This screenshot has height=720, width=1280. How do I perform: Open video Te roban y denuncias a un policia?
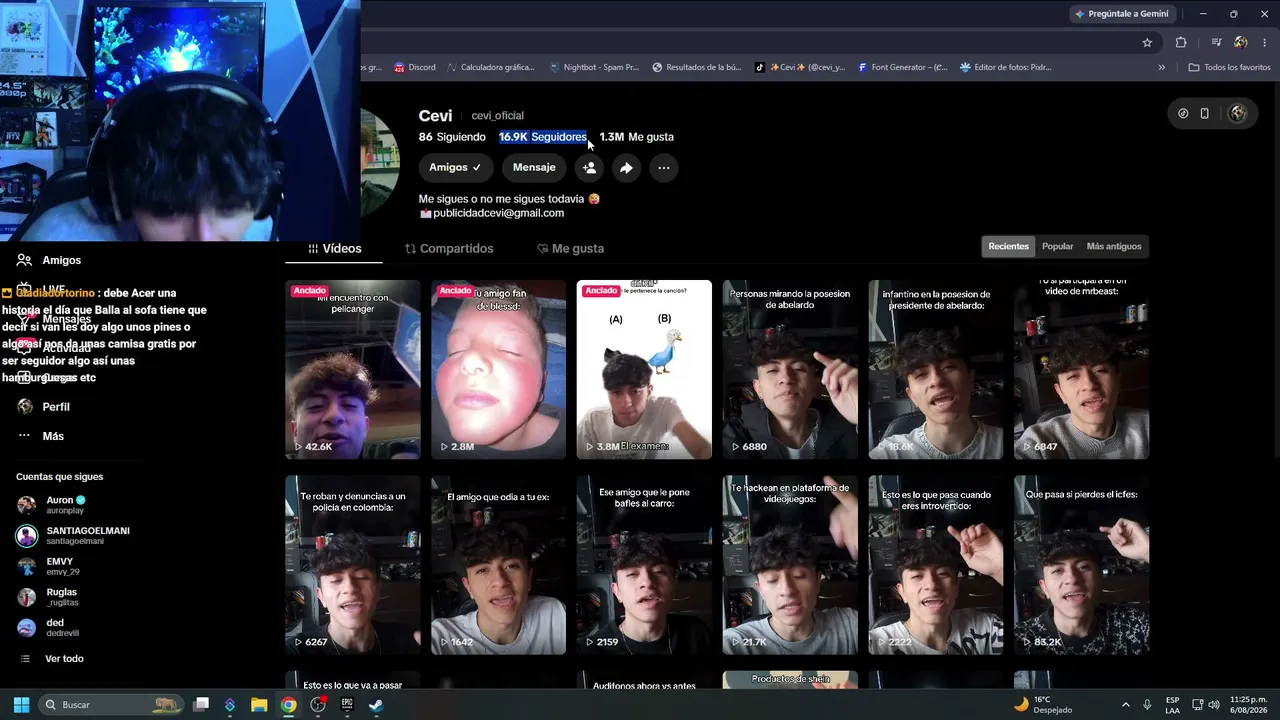[x=353, y=565]
